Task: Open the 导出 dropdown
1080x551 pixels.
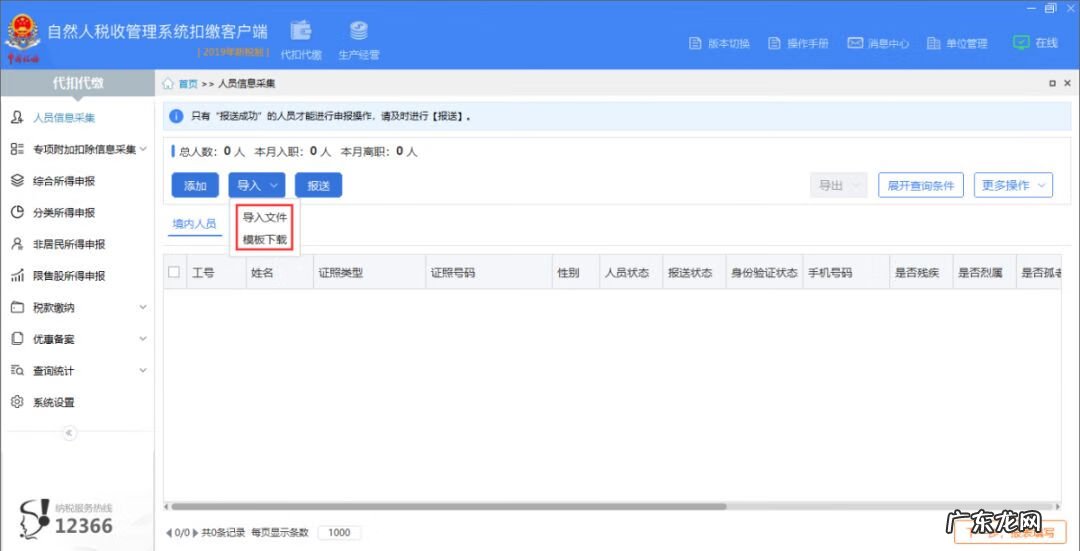Action: click(x=838, y=185)
